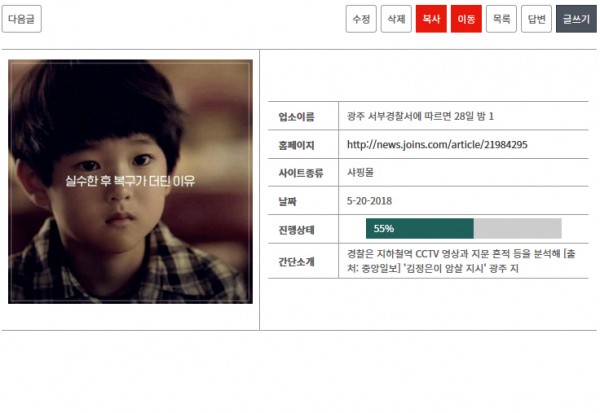Click the gray unfilled progress bar portion
This screenshot has height=413, width=600.
518,229
